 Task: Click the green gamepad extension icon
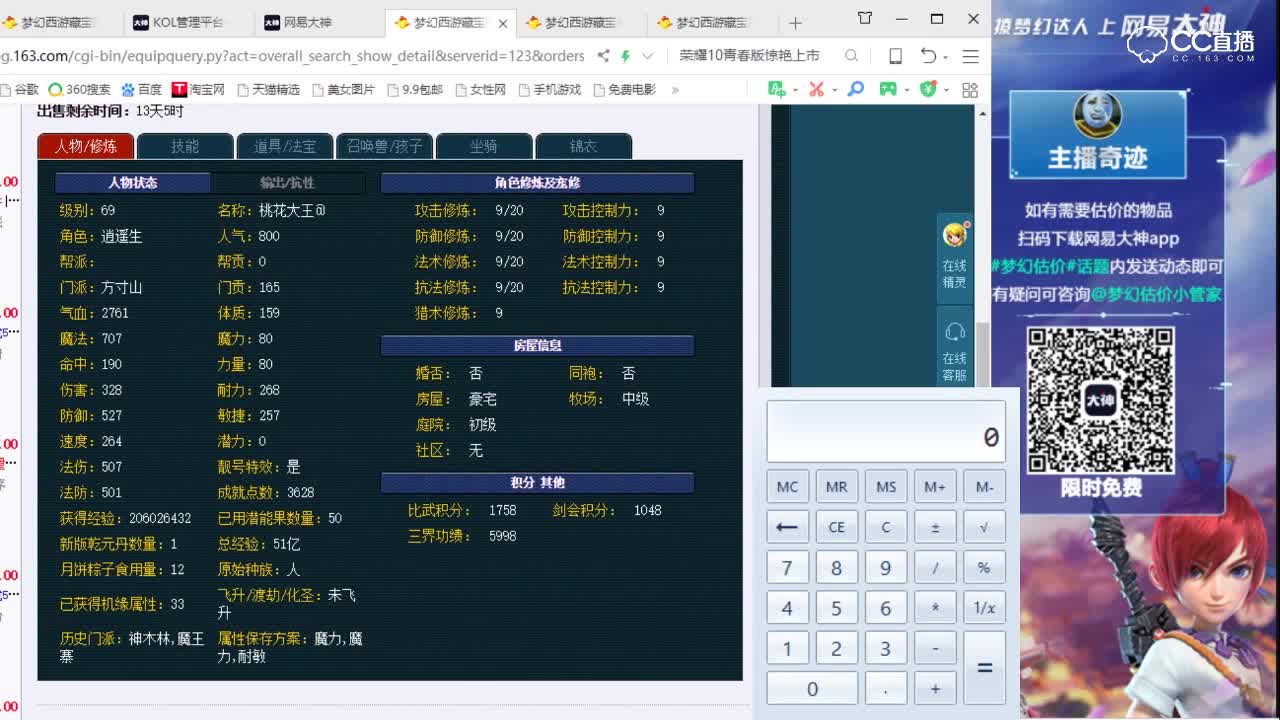tap(888, 90)
